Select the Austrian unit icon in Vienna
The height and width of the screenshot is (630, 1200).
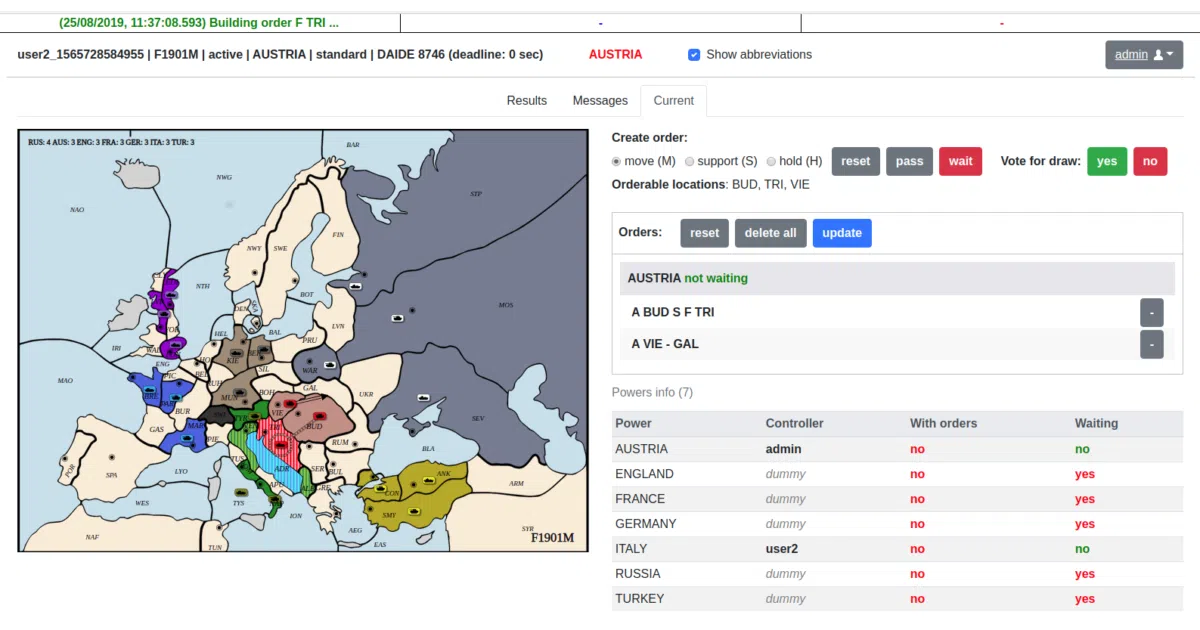[290, 404]
